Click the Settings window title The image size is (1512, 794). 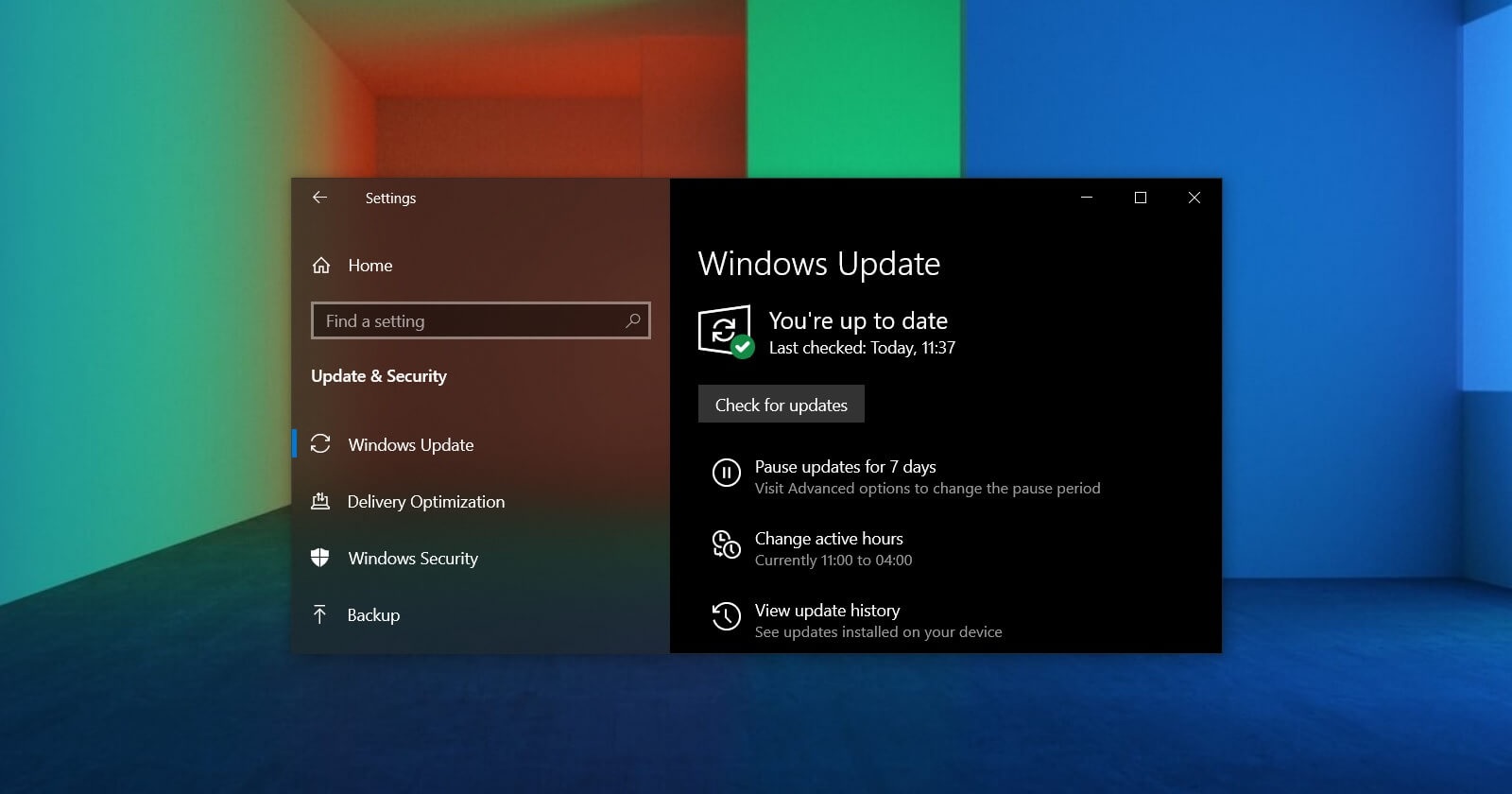click(390, 198)
